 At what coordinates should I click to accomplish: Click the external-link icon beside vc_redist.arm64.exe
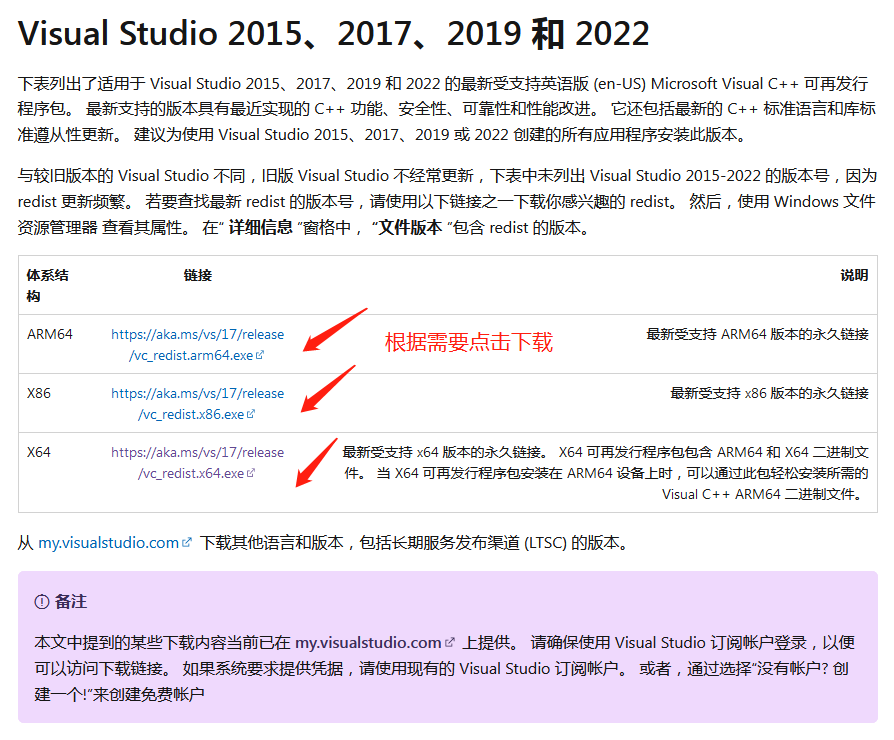click(260, 355)
